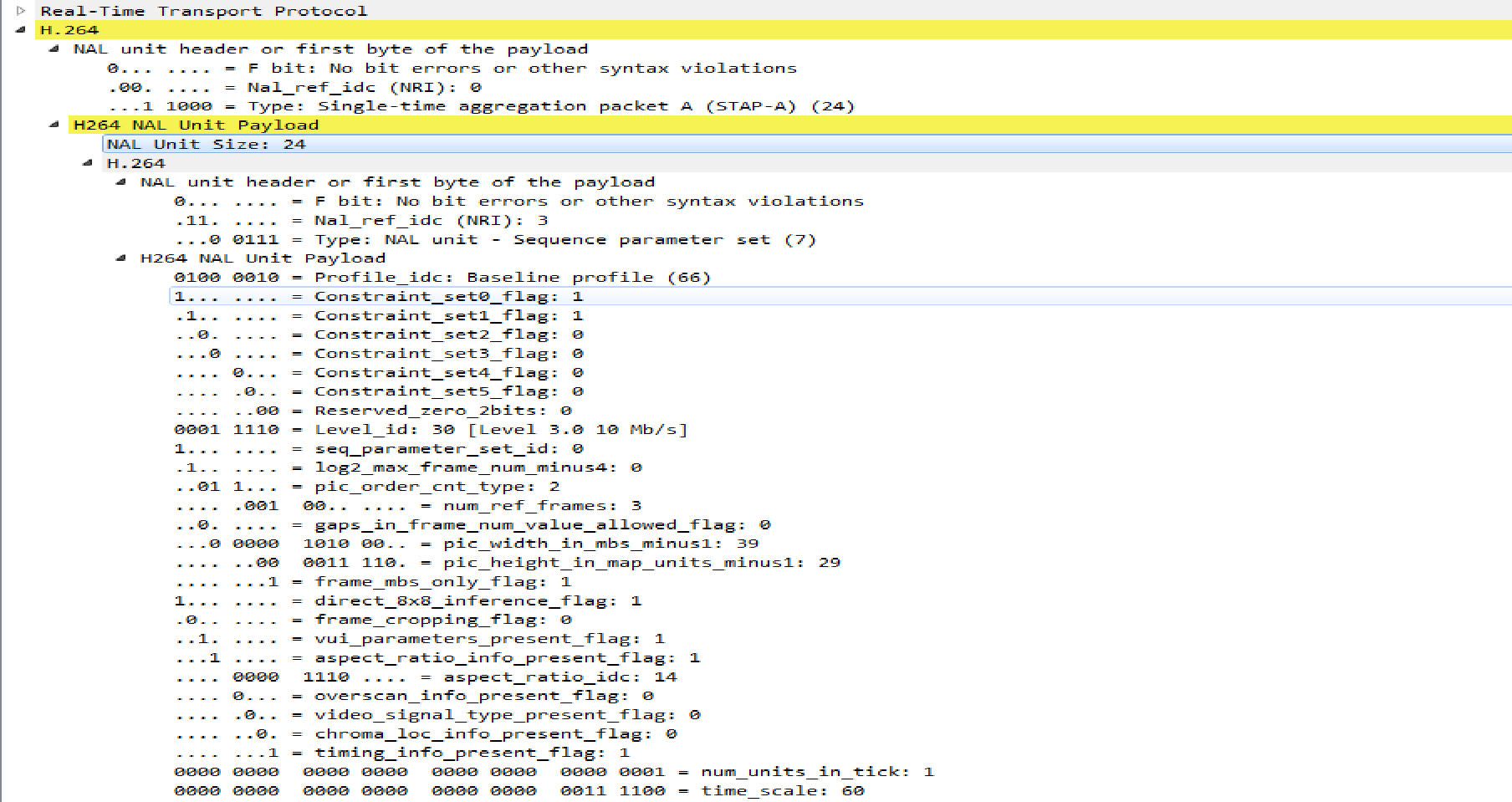The width and height of the screenshot is (1512, 802).
Task: Collapse the nested H.264 node
Action: [87, 163]
